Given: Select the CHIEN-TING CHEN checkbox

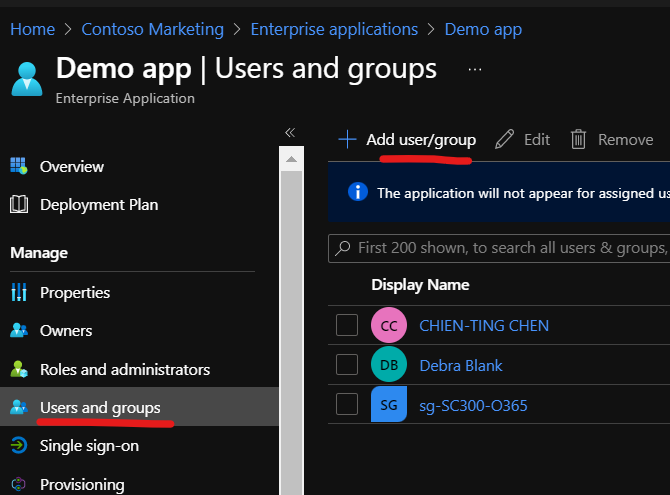Looking at the screenshot, I should pos(347,325).
